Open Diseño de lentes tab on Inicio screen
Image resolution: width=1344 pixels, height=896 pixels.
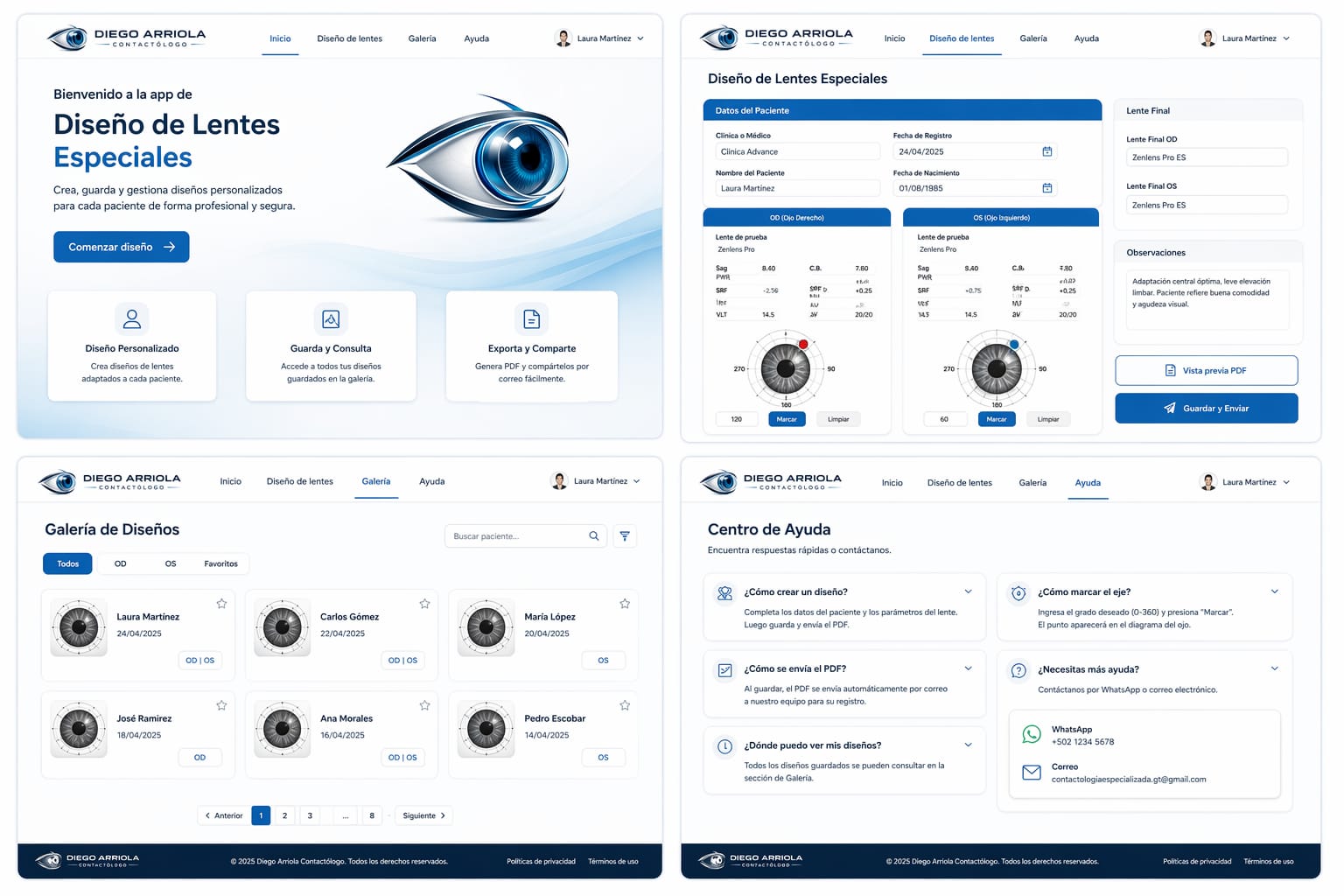tap(349, 38)
